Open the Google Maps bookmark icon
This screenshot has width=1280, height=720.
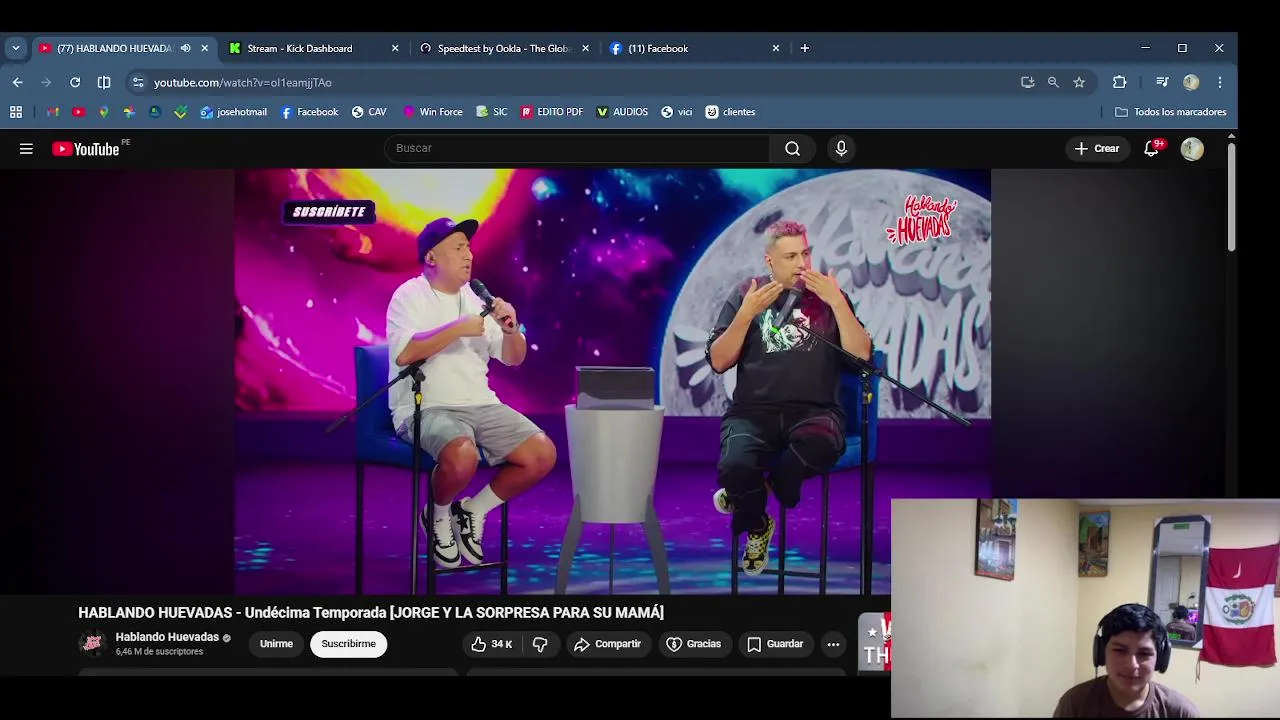point(104,112)
